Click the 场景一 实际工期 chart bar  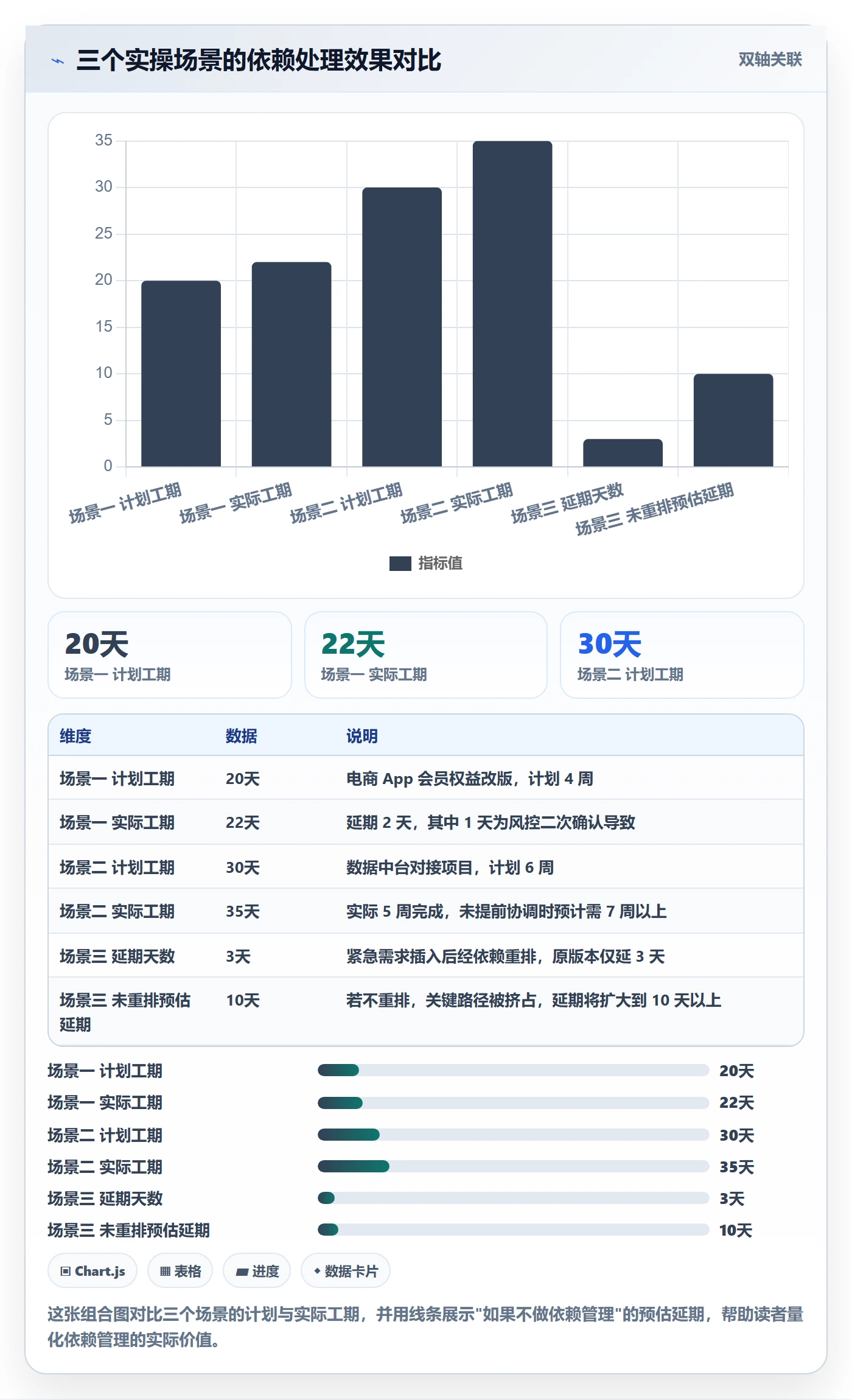pos(292,365)
